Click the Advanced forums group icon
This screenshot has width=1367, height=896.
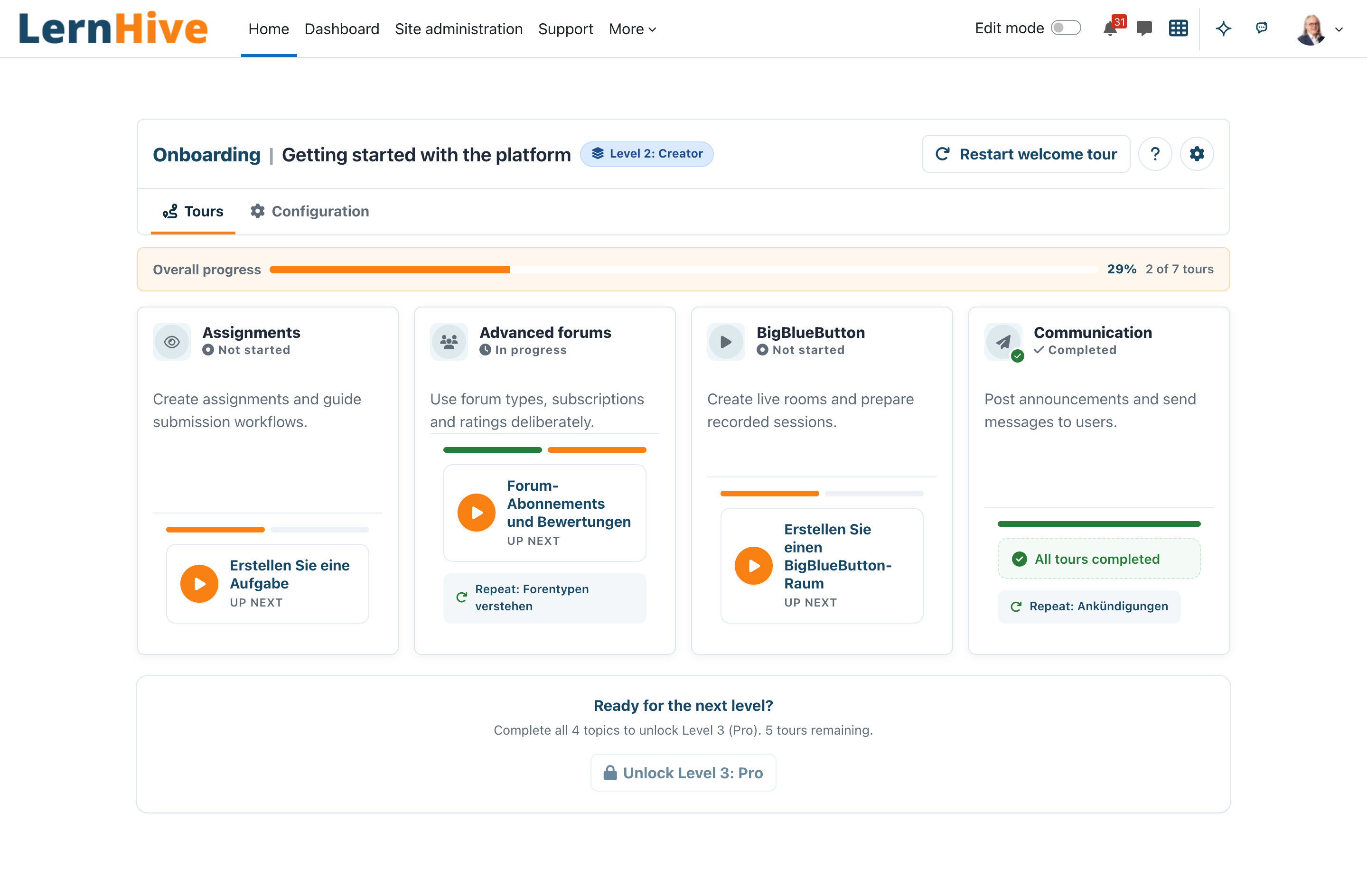449,342
